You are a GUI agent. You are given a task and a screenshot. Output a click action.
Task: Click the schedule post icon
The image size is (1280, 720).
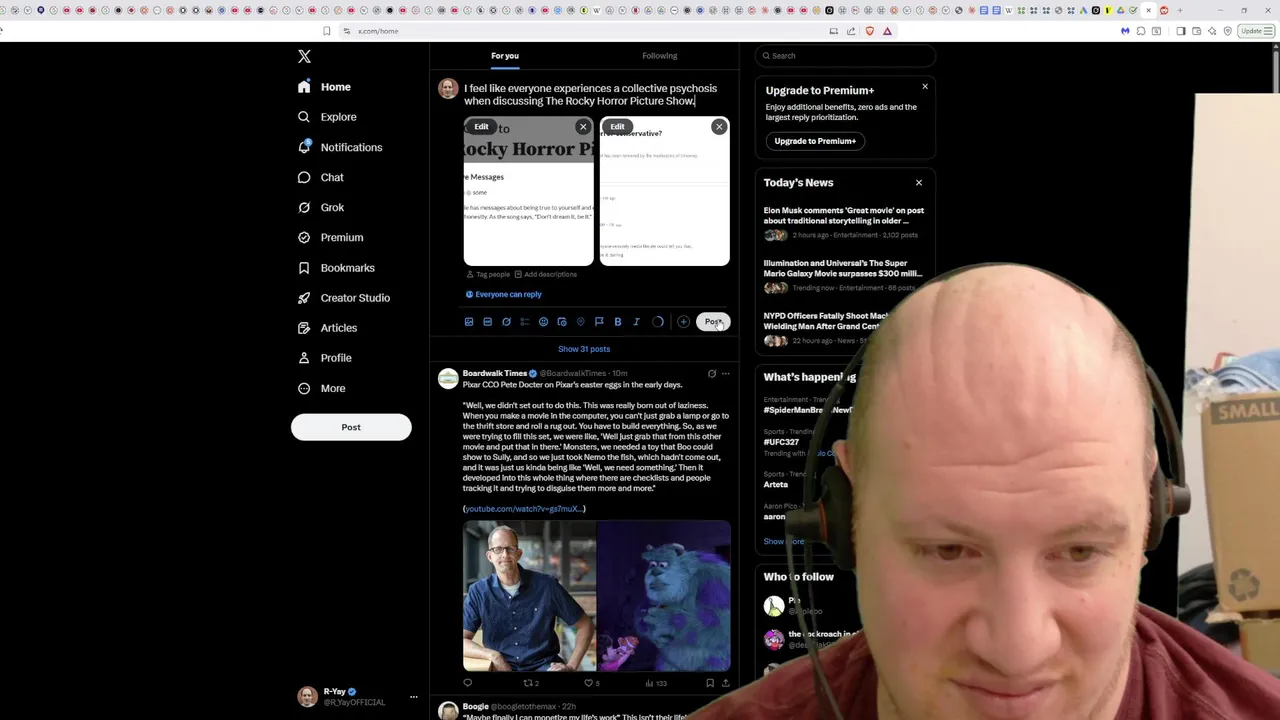tap(562, 322)
